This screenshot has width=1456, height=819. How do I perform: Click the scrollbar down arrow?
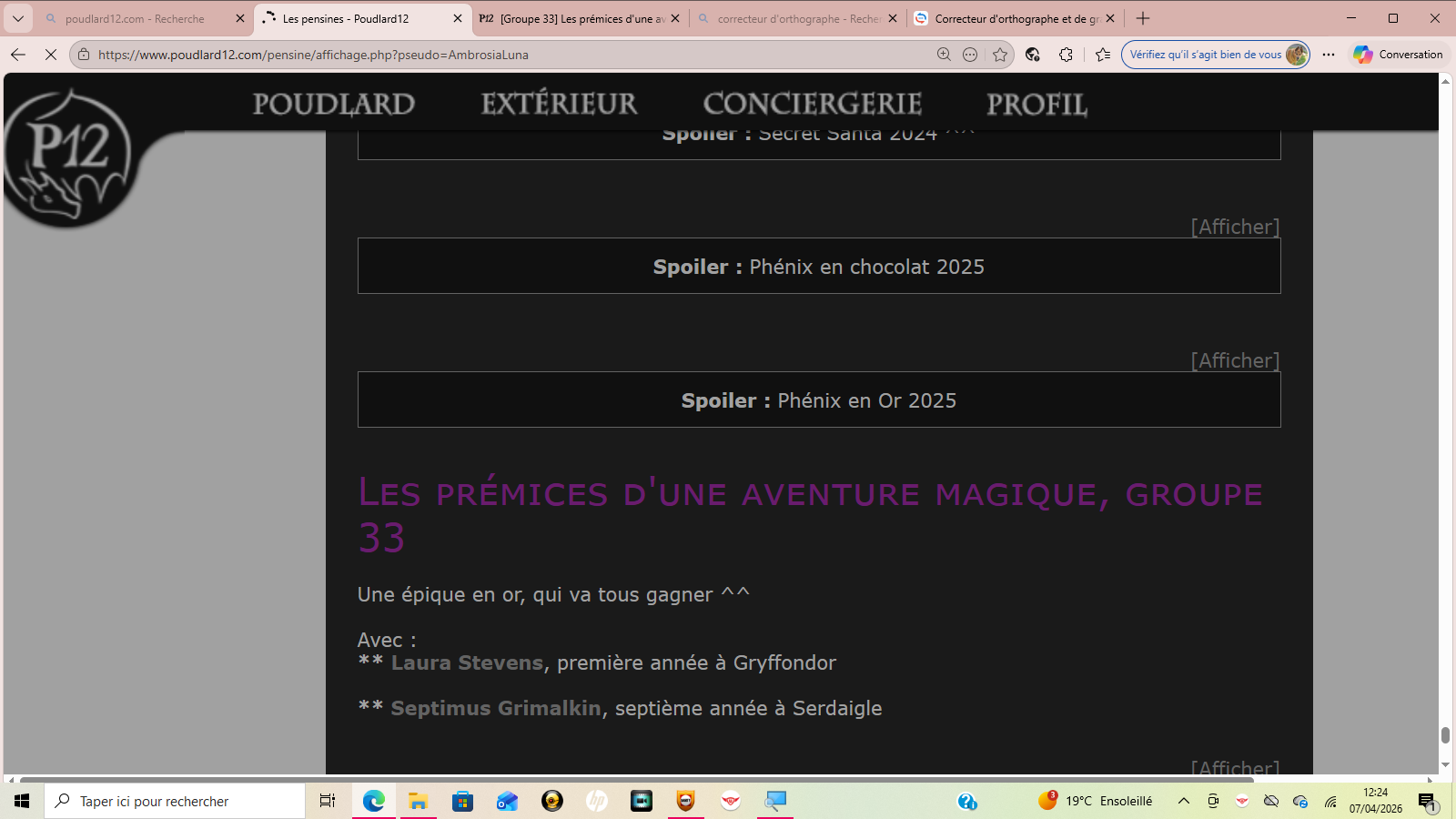[x=1445, y=765]
